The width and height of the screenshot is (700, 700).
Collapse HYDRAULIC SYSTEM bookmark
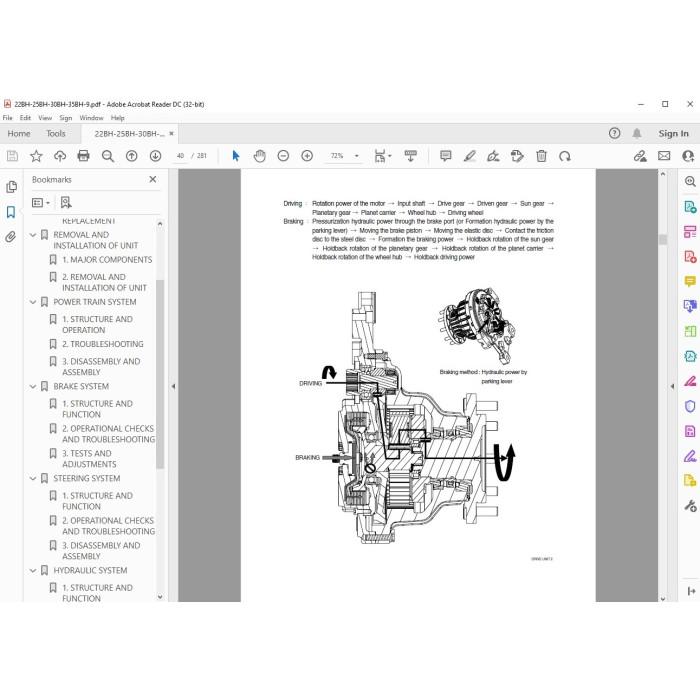pyautogui.click(x=33, y=570)
